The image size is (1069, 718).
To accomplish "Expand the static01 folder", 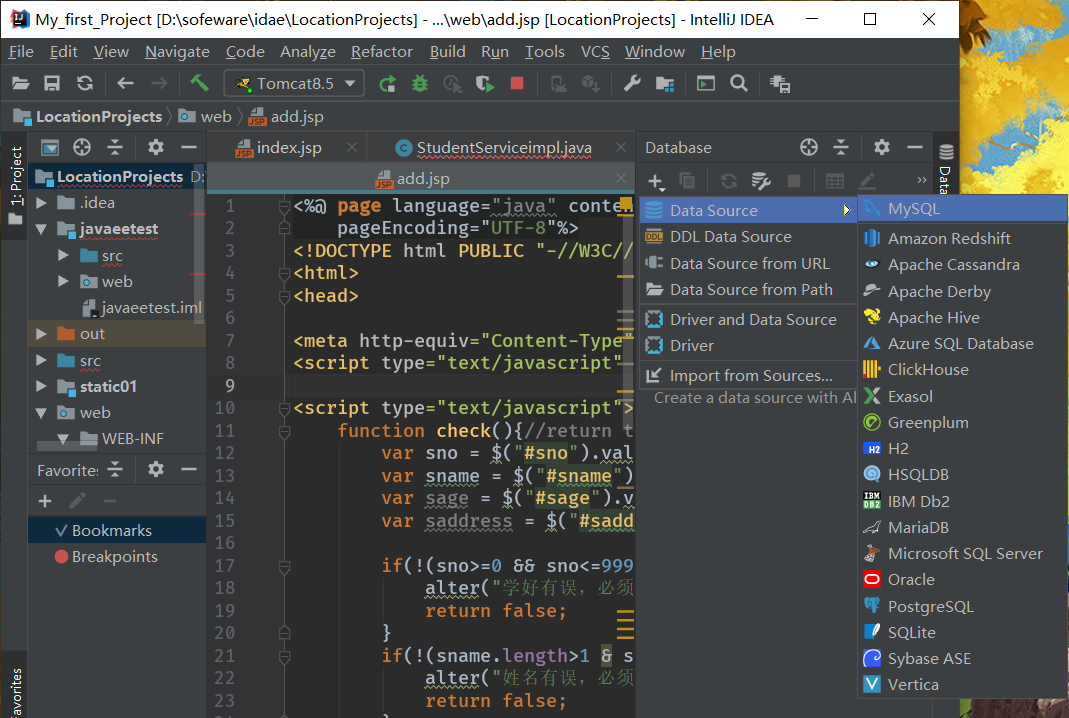I will 42,386.
